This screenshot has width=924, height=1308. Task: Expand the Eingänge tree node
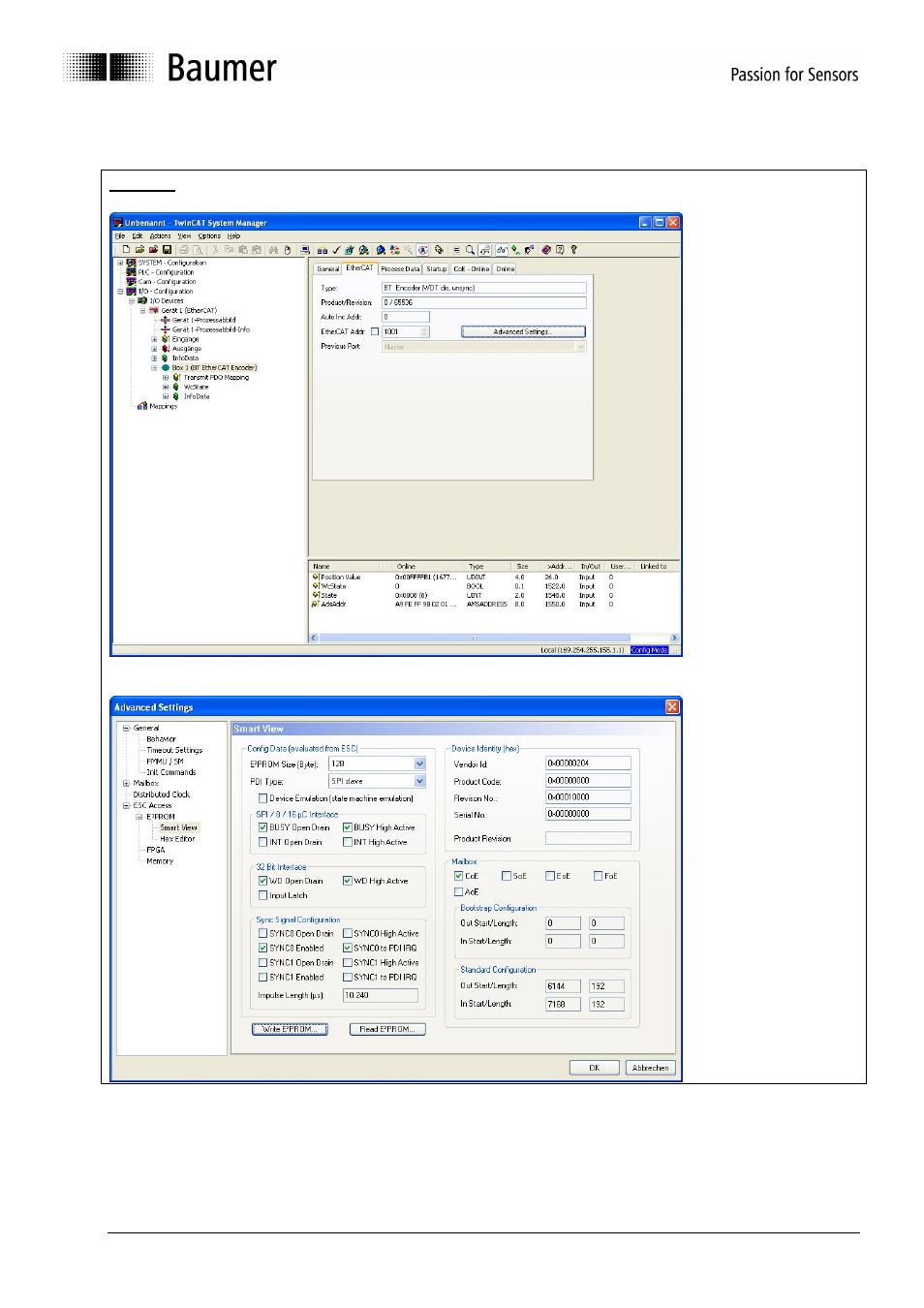click(154, 339)
